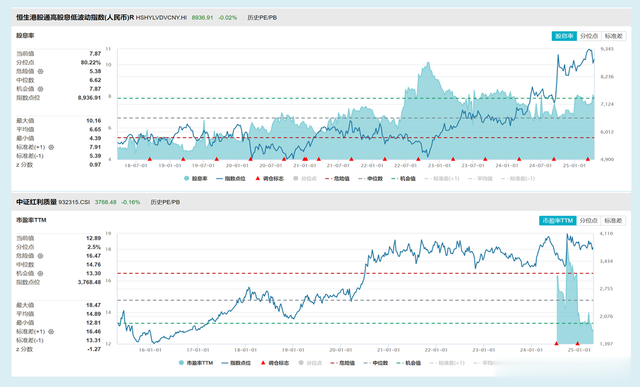
Task: Enable 平均值 line in top chart legend
Action: (480, 178)
